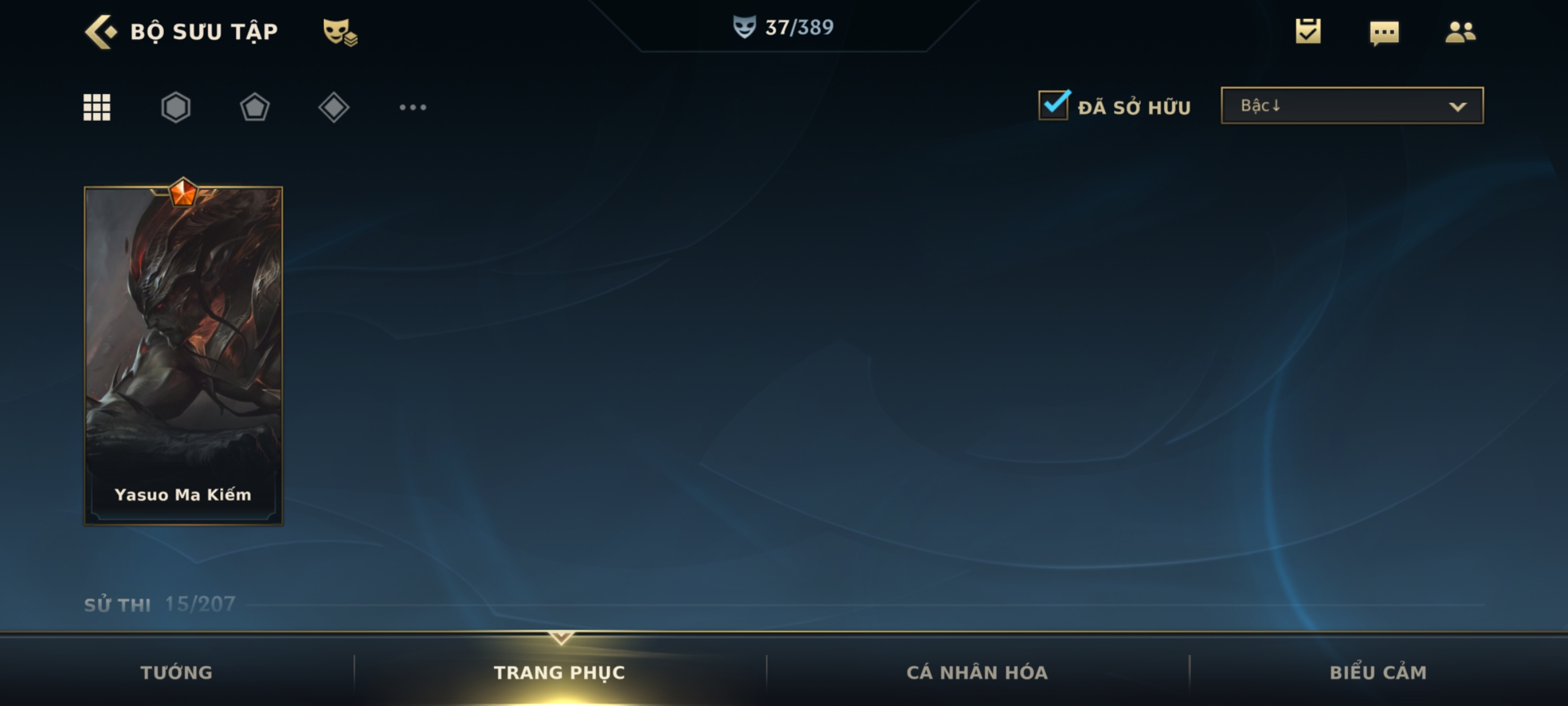Go back using the gold arrow
The image size is (1568, 706).
click(101, 31)
